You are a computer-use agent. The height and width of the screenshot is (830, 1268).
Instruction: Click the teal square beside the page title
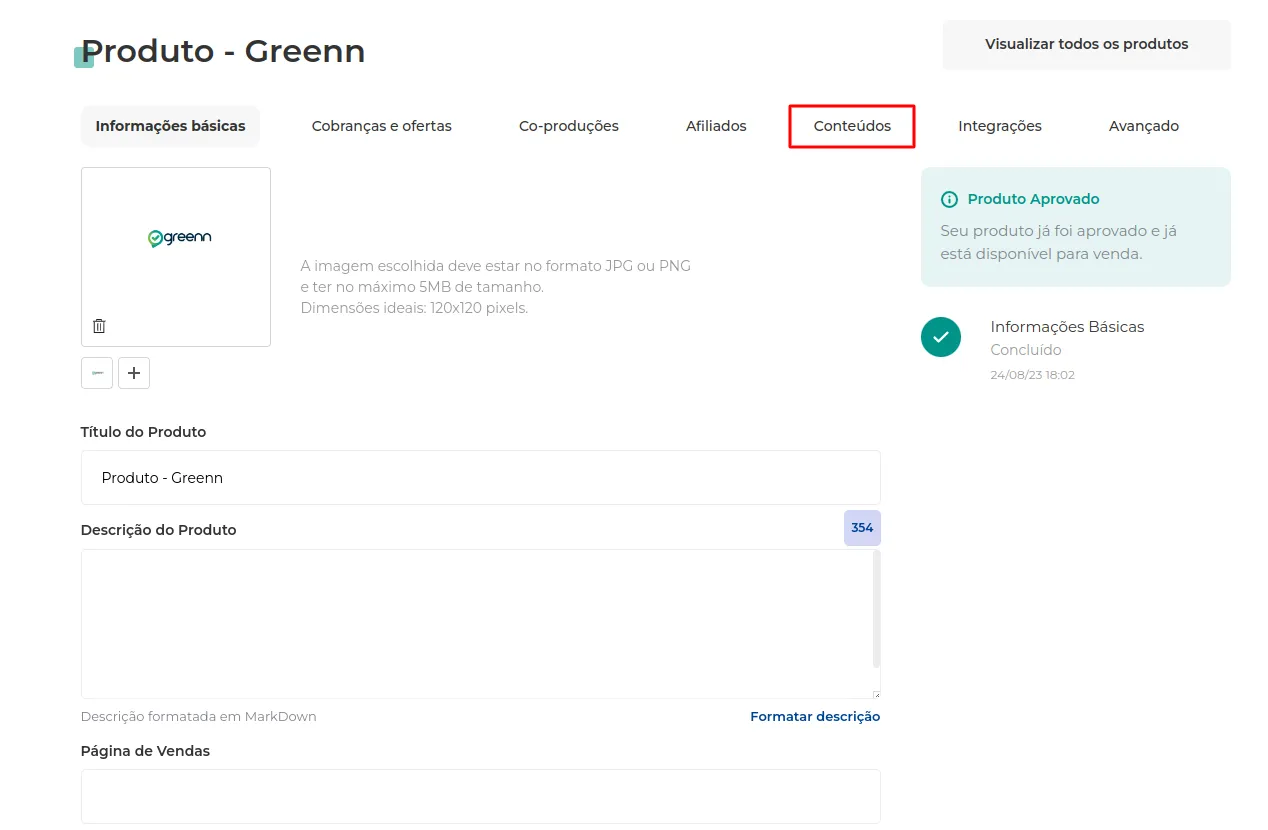(x=84, y=57)
